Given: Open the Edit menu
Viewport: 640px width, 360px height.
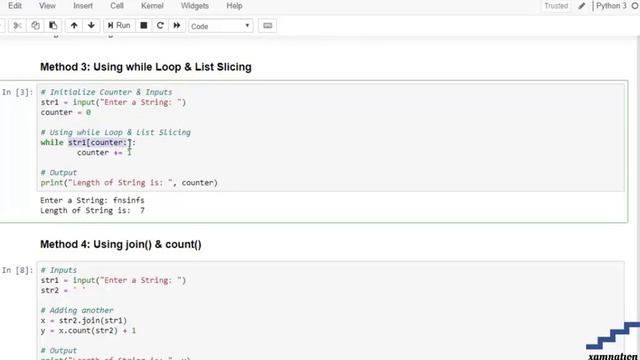Looking at the screenshot, I should tap(15, 6).
